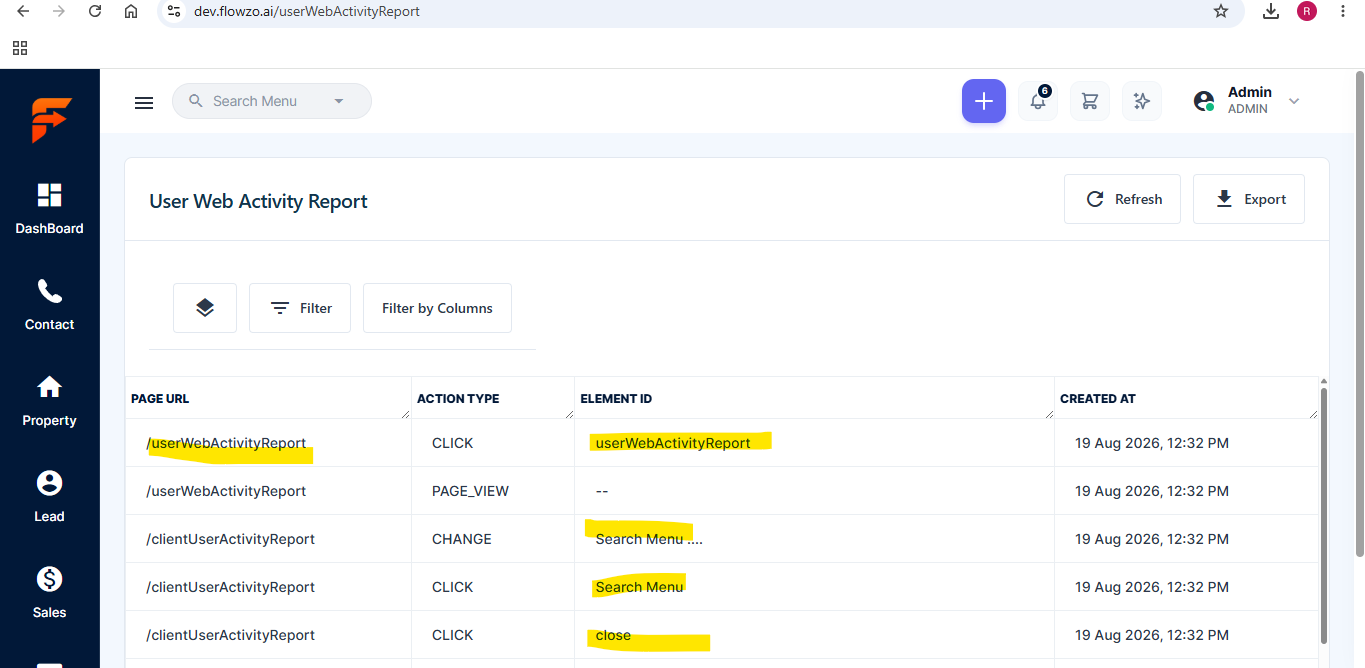Open notifications bell with 6 badge

(x=1038, y=101)
